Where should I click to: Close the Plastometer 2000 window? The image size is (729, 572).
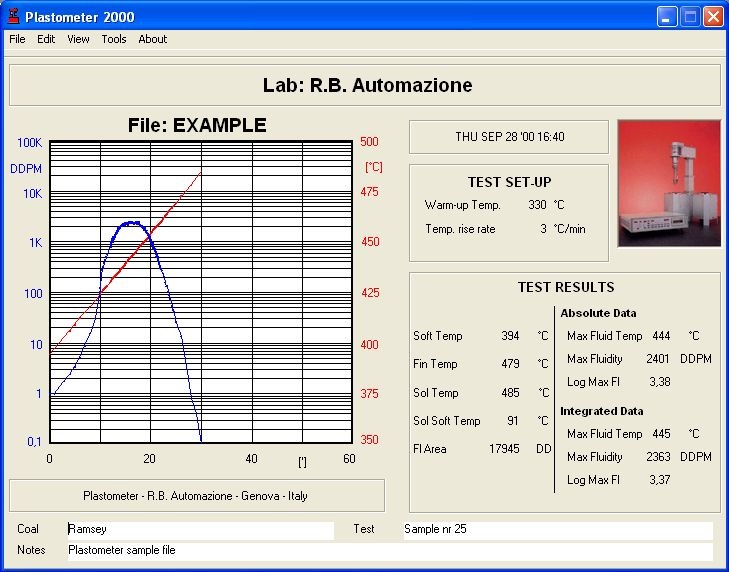click(713, 17)
